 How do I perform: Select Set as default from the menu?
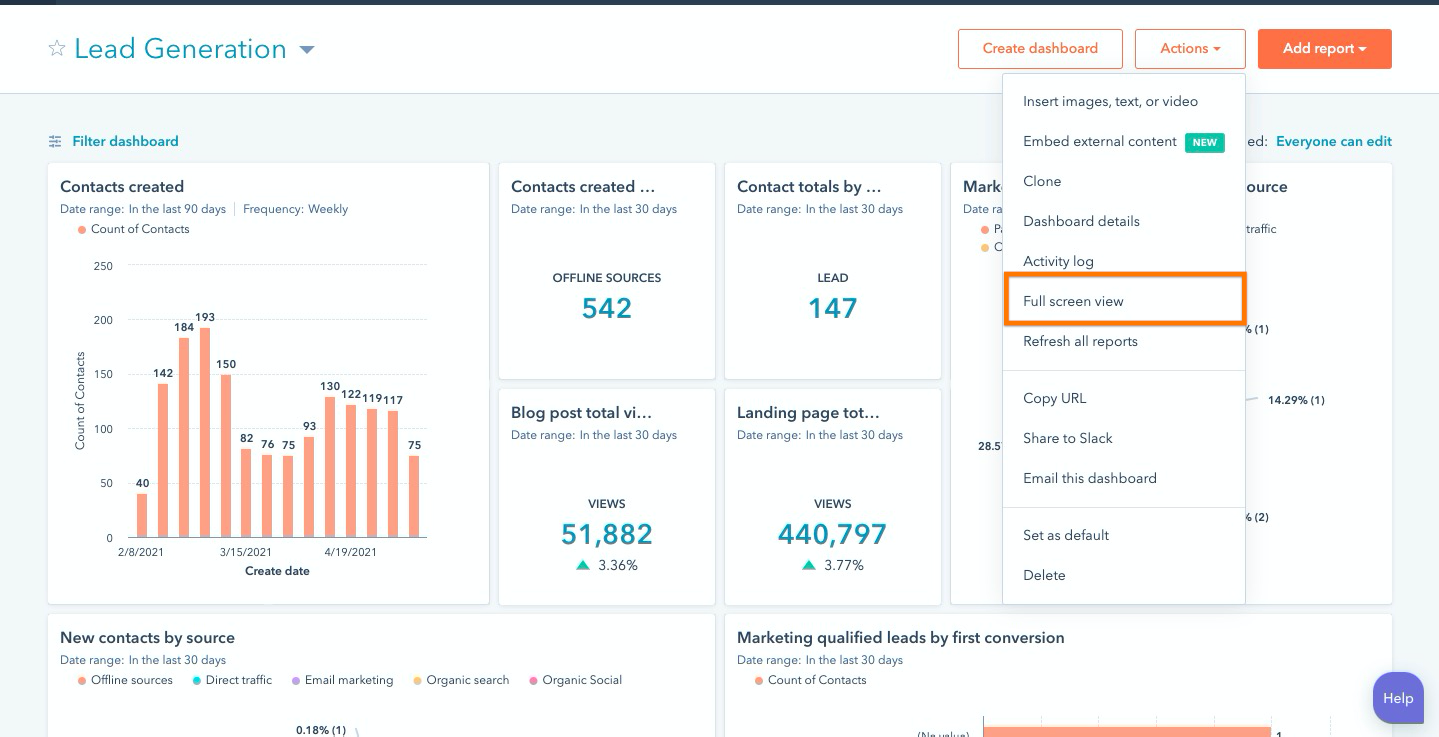pos(1065,535)
